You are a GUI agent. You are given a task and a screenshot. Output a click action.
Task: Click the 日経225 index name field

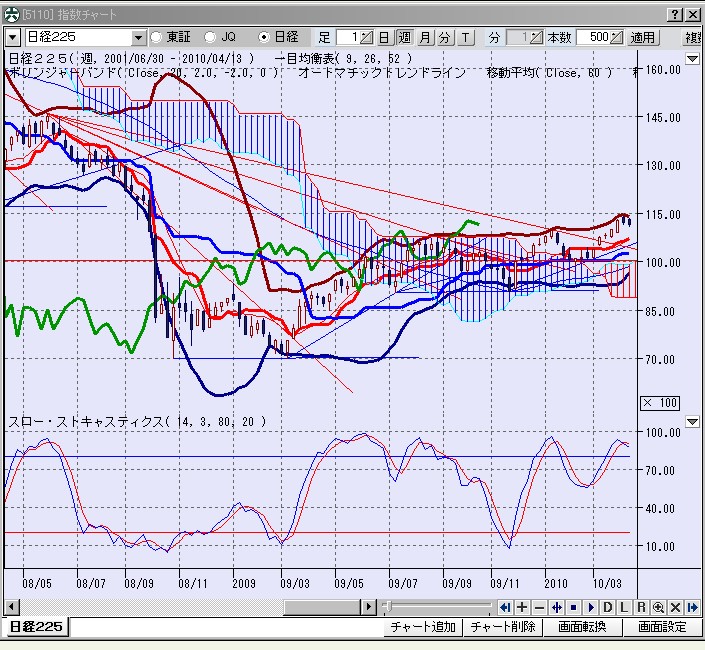point(79,37)
